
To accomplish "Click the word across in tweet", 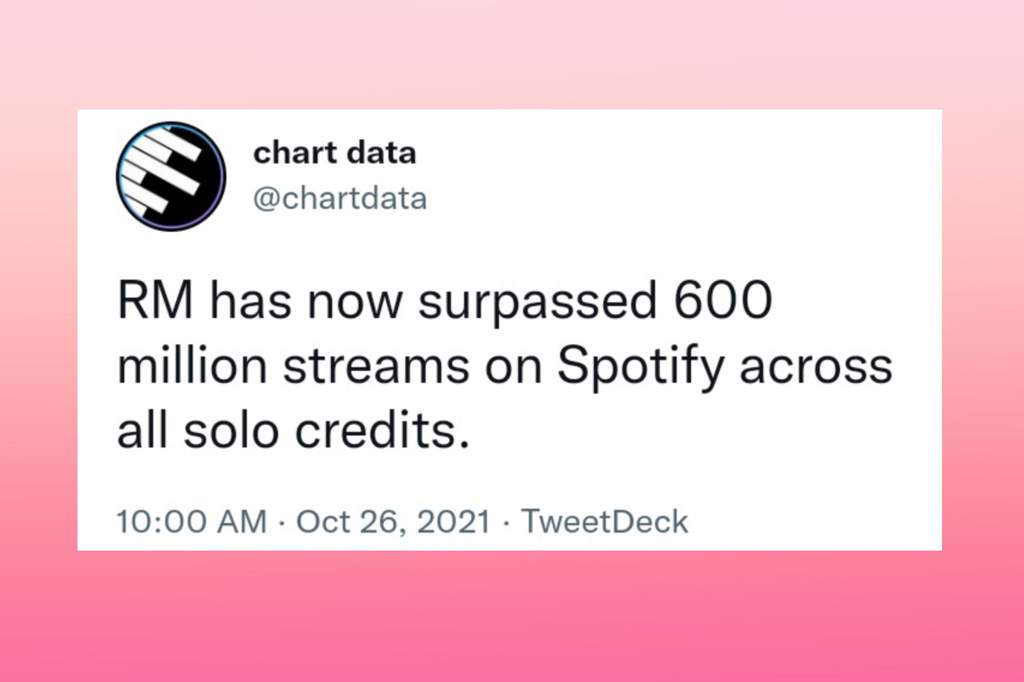I will [816, 367].
